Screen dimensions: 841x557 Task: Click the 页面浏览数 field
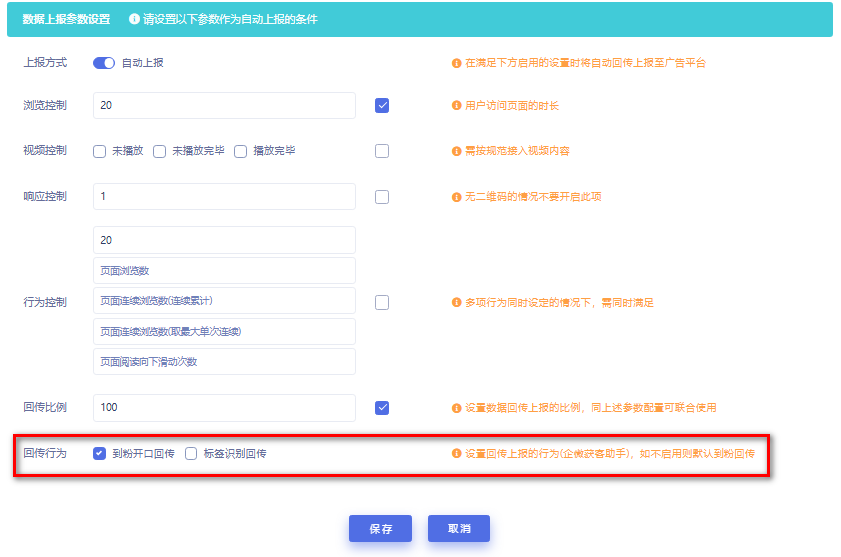[224, 271]
